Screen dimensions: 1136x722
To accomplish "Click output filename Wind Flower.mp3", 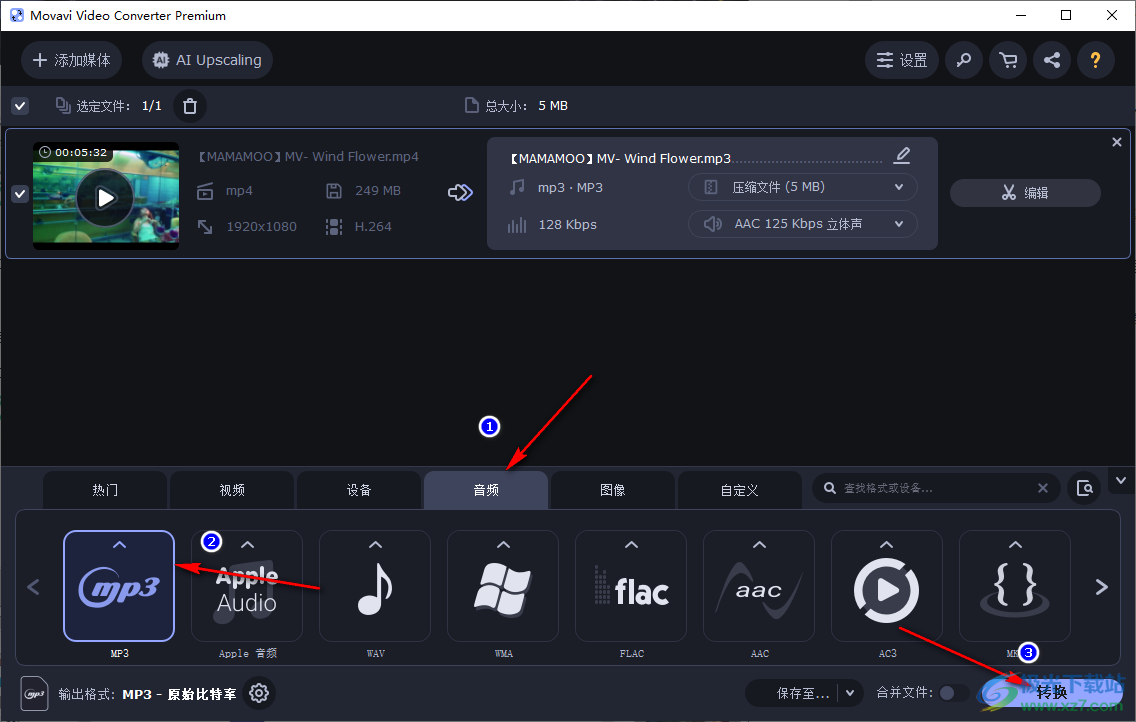I will 620,158.
